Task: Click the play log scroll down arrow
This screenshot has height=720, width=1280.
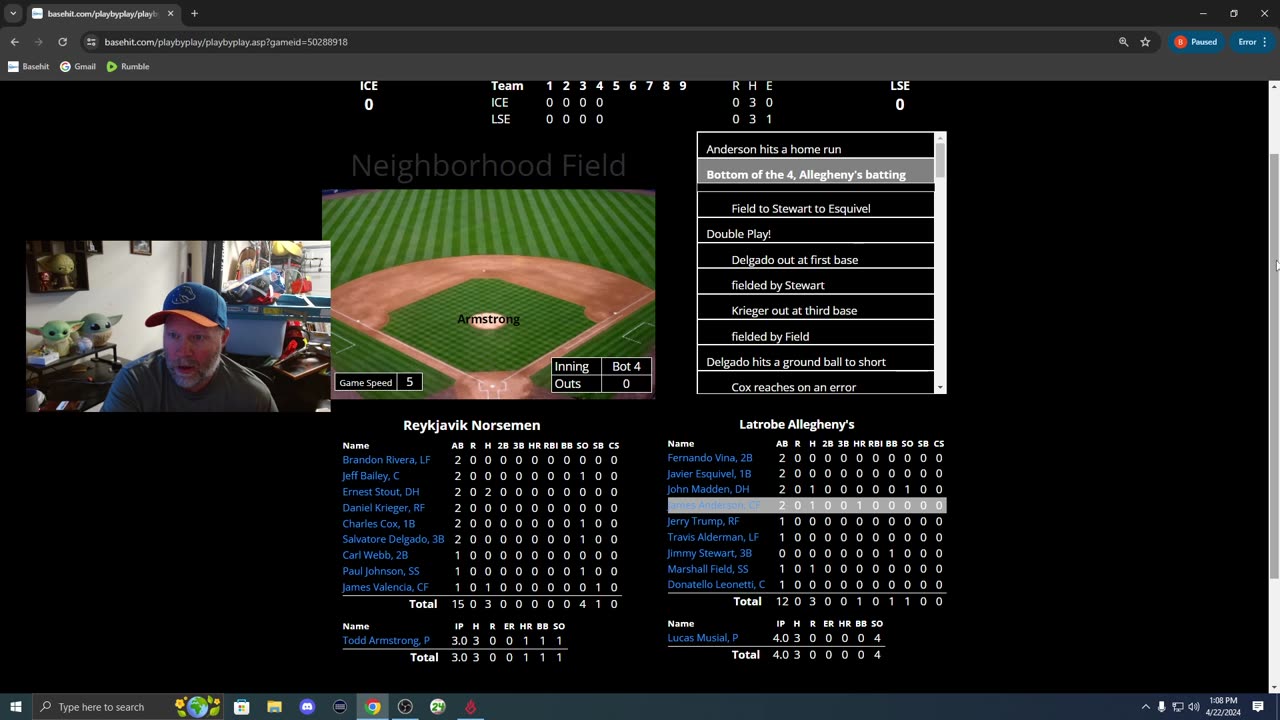Action: (x=940, y=387)
